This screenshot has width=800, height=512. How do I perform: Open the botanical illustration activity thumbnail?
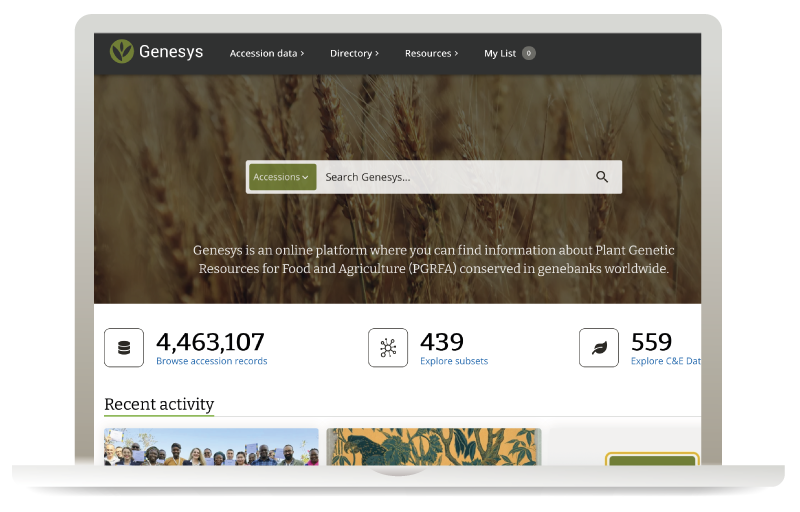click(x=433, y=447)
